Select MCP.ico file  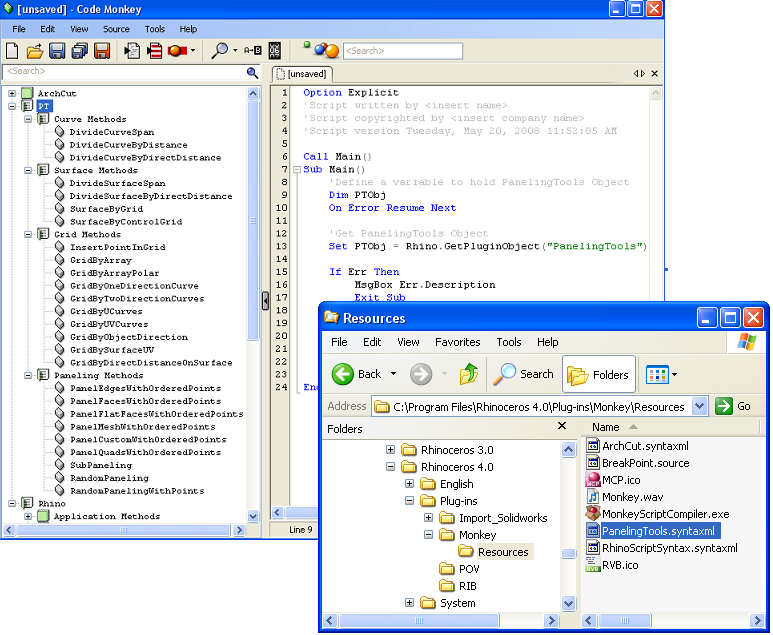(x=621, y=480)
